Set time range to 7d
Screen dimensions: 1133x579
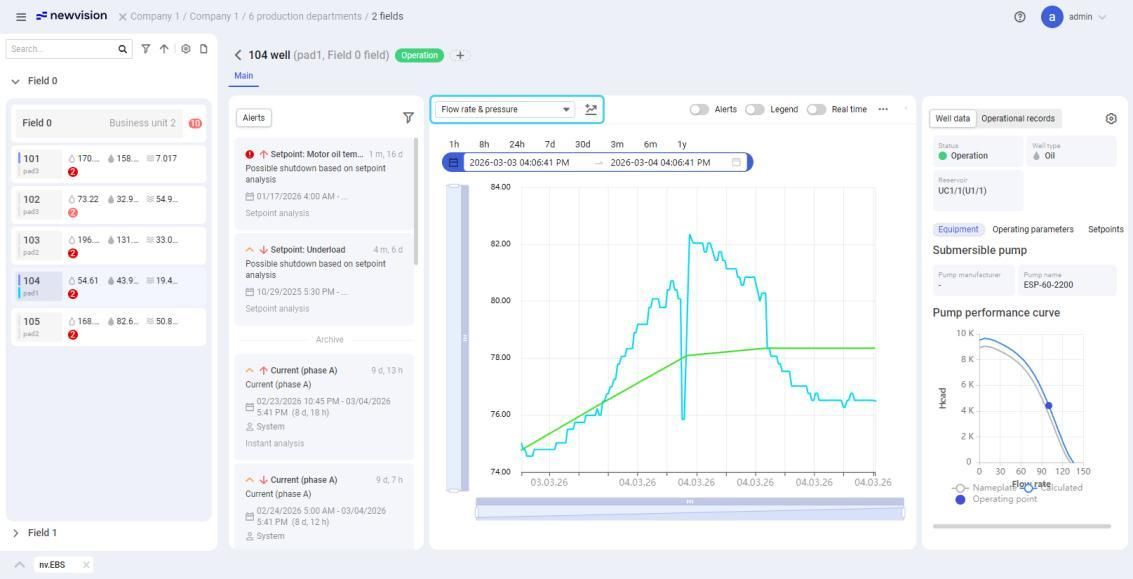point(550,145)
